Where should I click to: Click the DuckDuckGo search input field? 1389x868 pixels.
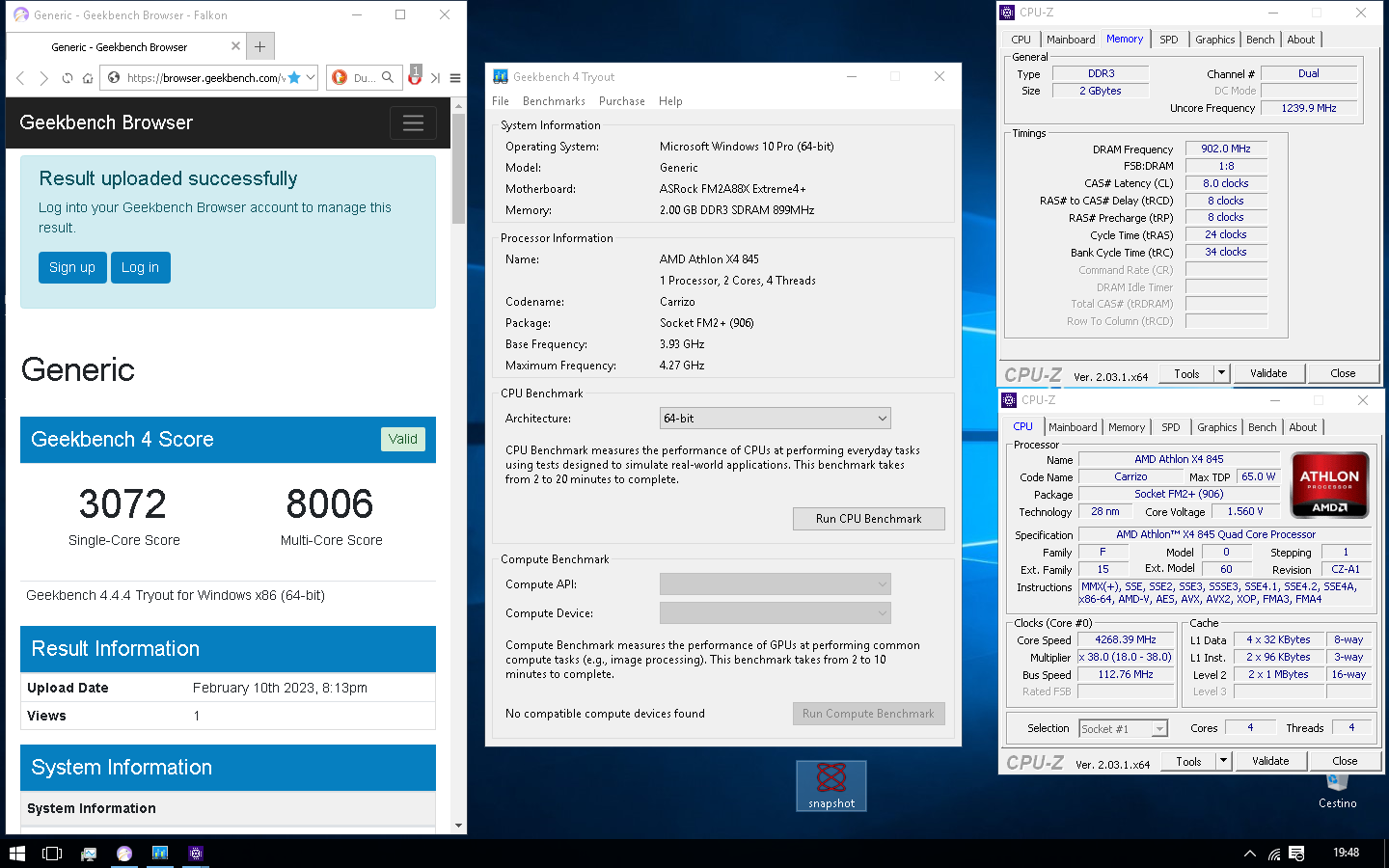(365, 78)
